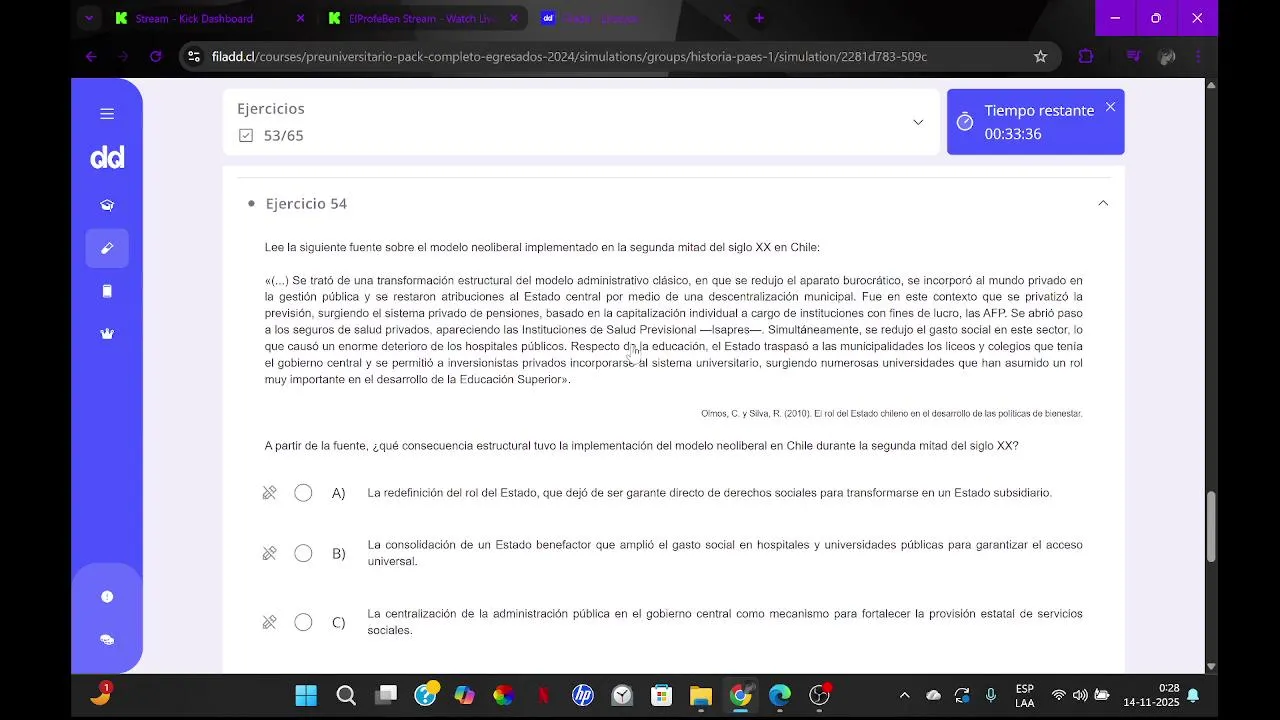Open taskbar Search
The height and width of the screenshot is (720, 1280).
pos(346,695)
